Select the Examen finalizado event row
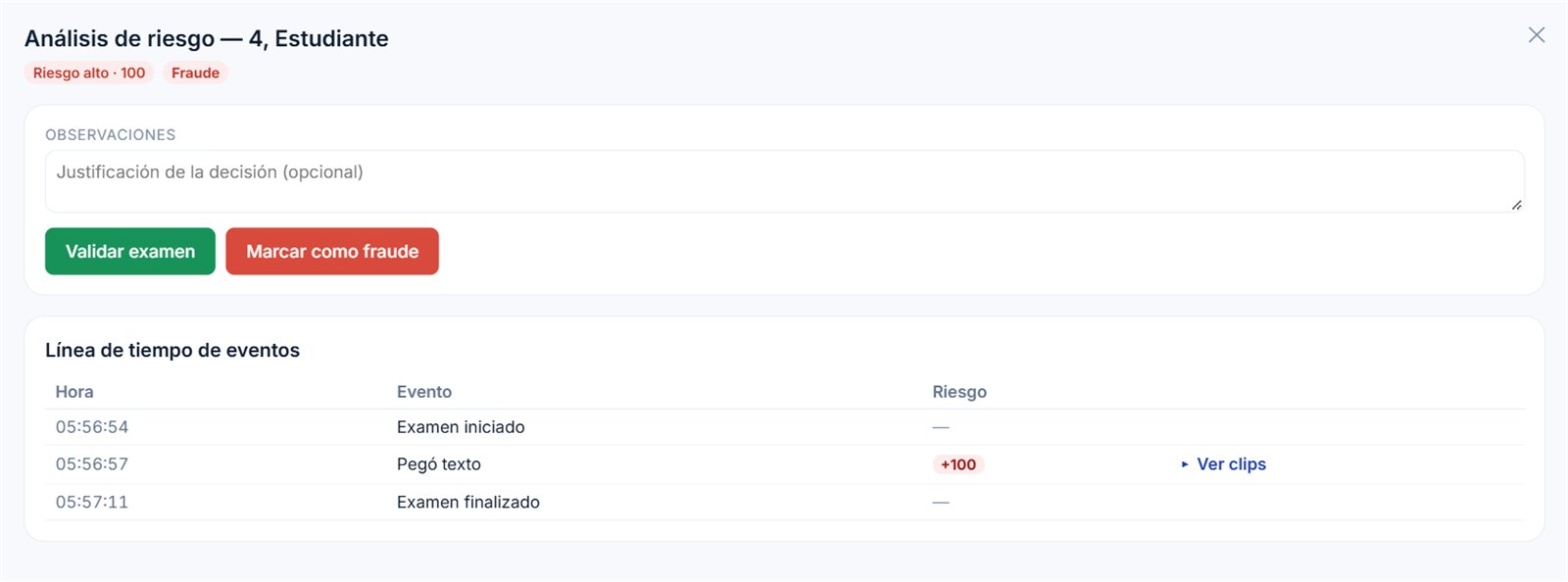This screenshot has height=582, width=1568. pos(784,502)
